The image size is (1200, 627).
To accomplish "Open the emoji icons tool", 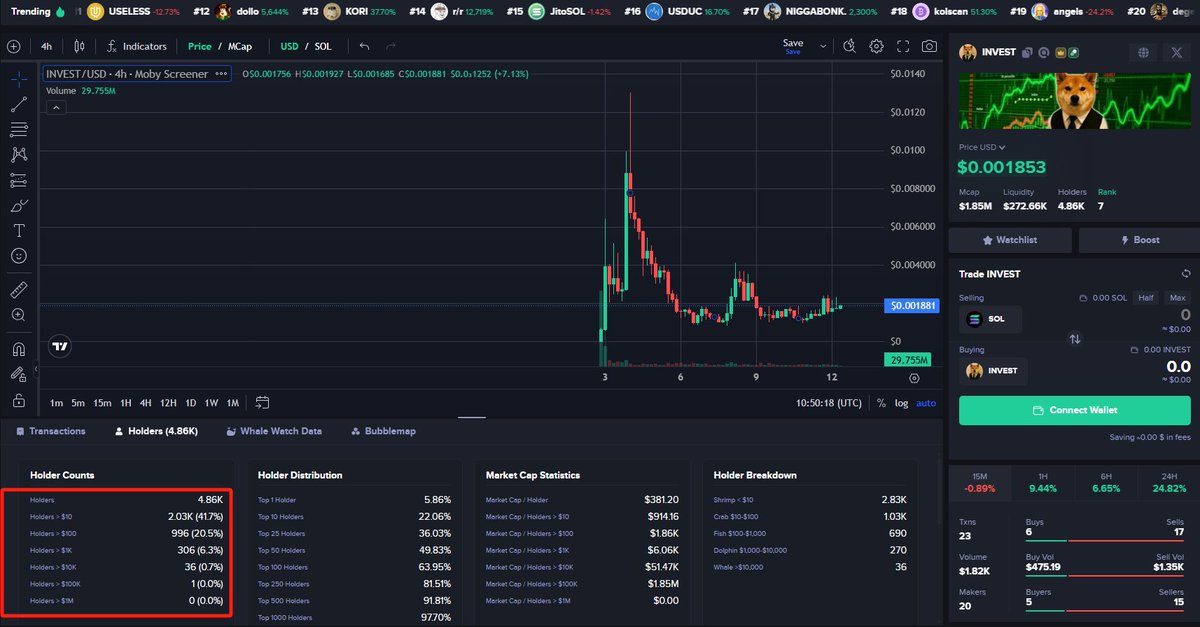I will pyautogui.click(x=19, y=256).
